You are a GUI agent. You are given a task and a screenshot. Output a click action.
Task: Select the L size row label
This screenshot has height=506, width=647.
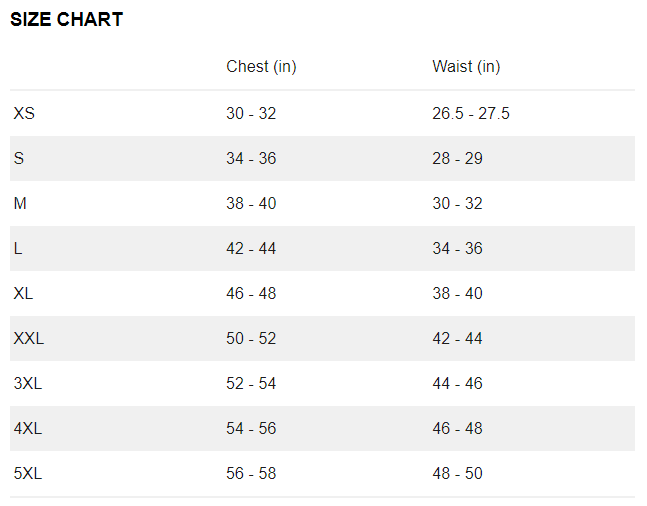click(x=18, y=248)
